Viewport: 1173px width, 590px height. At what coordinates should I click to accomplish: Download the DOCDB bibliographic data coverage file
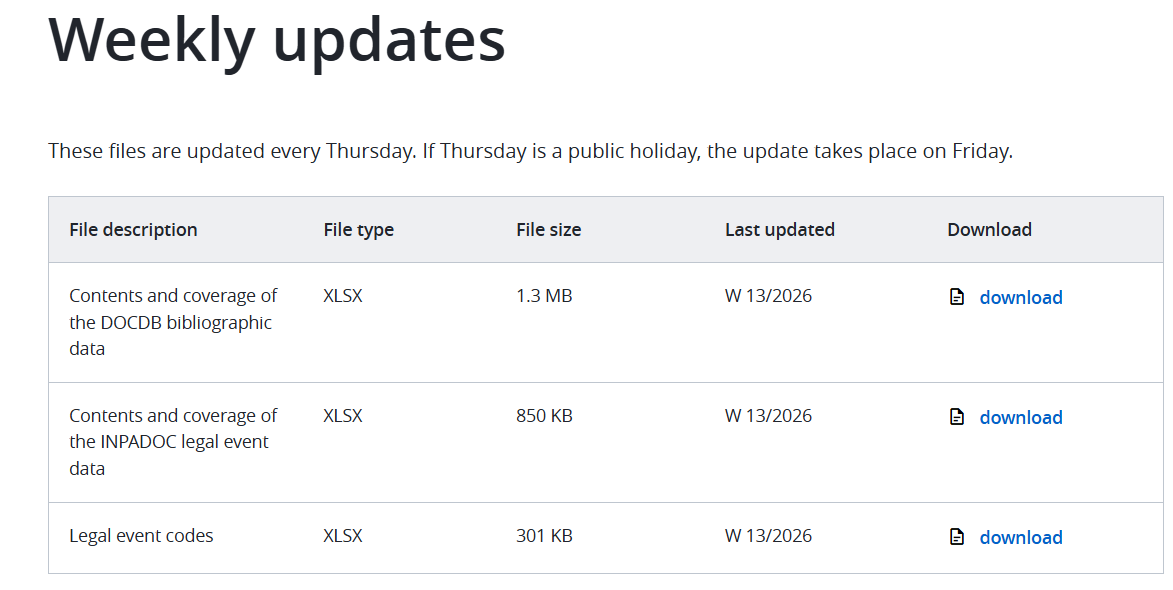pyautogui.click(x=1020, y=297)
